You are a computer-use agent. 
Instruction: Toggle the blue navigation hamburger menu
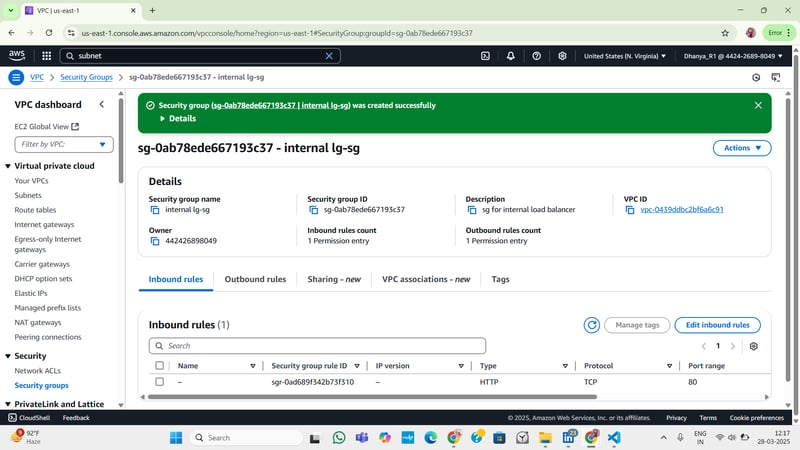pos(16,78)
